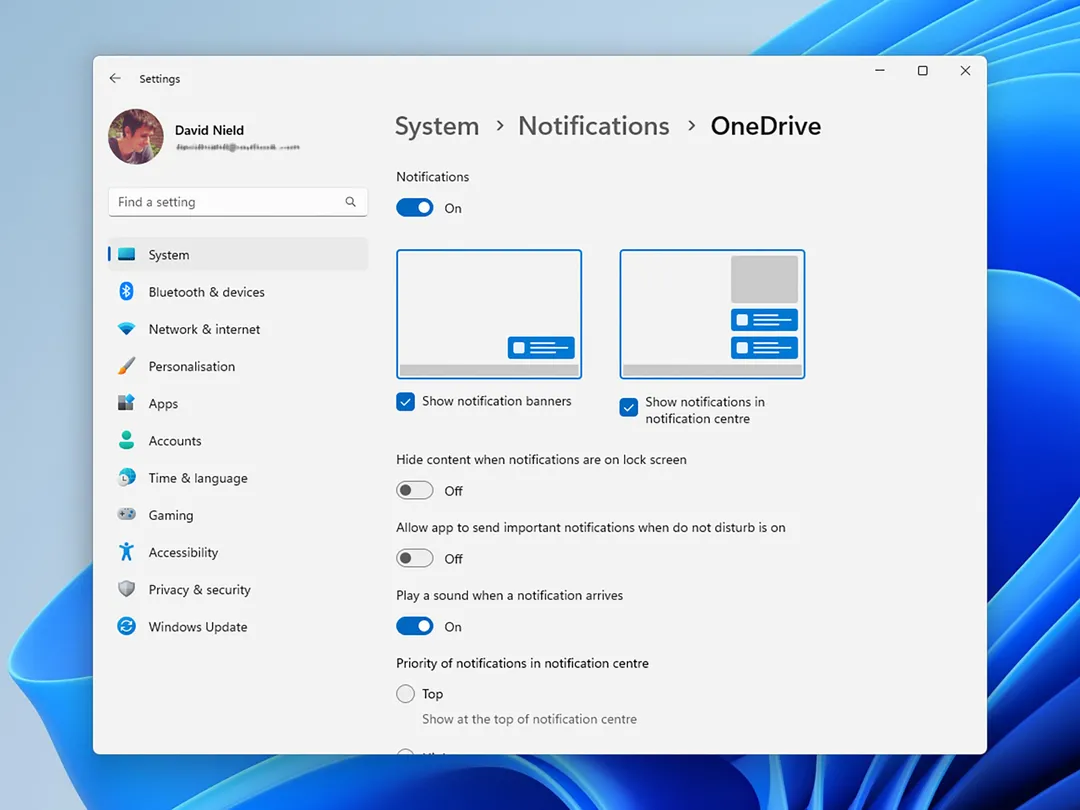The image size is (1080, 810).
Task: Click 'Show at the top of notification centre' text
Action: 529,719
